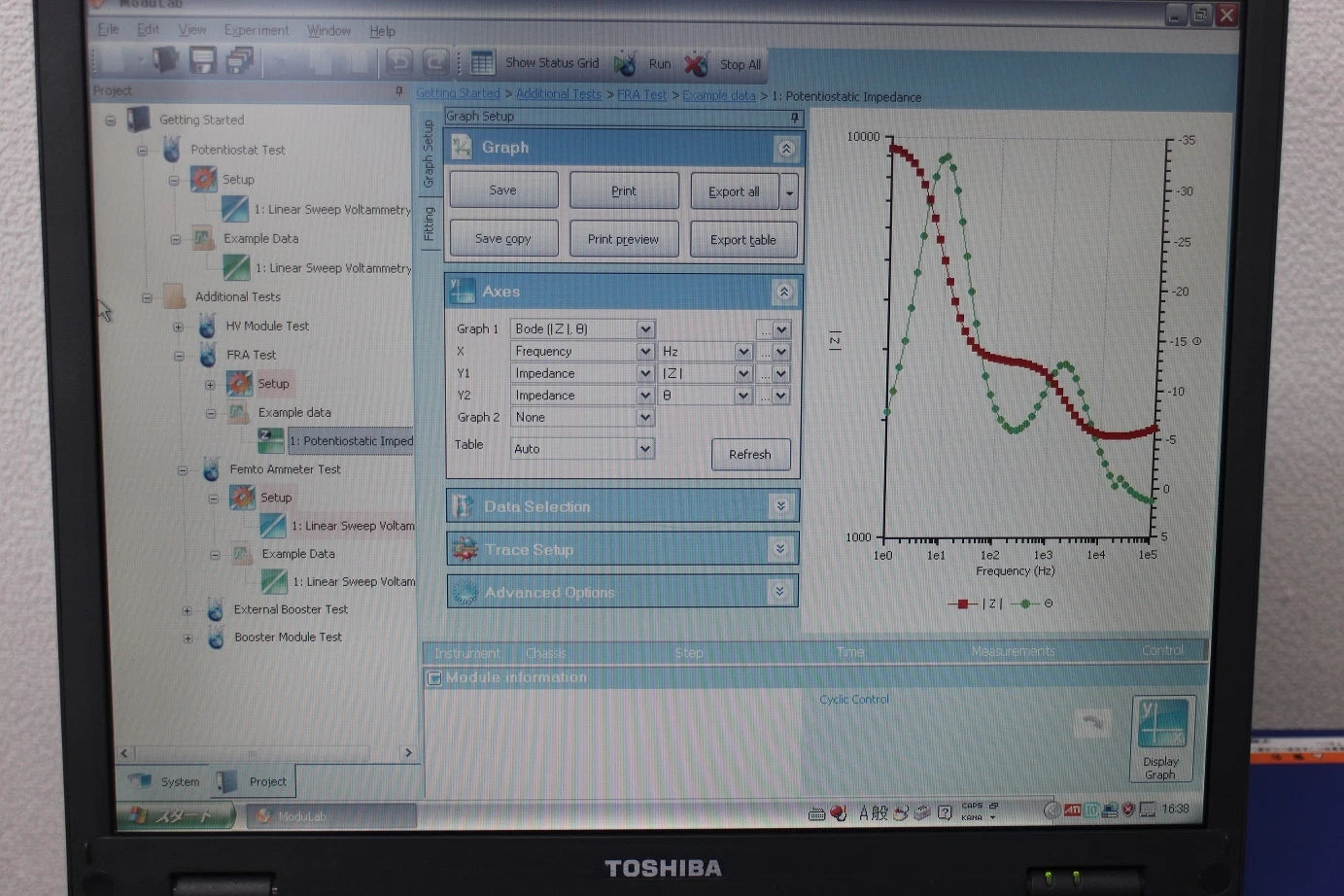
Task: Follow the Example data breadcrumb link
Action: point(719,95)
